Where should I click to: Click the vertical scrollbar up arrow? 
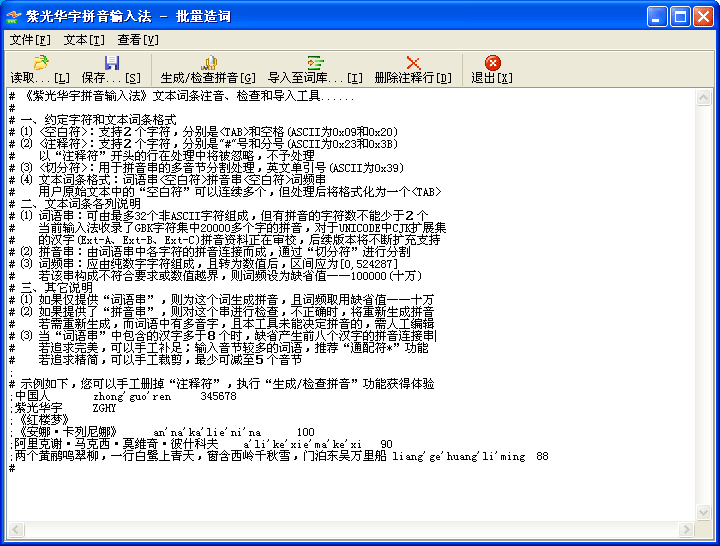(705, 97)
